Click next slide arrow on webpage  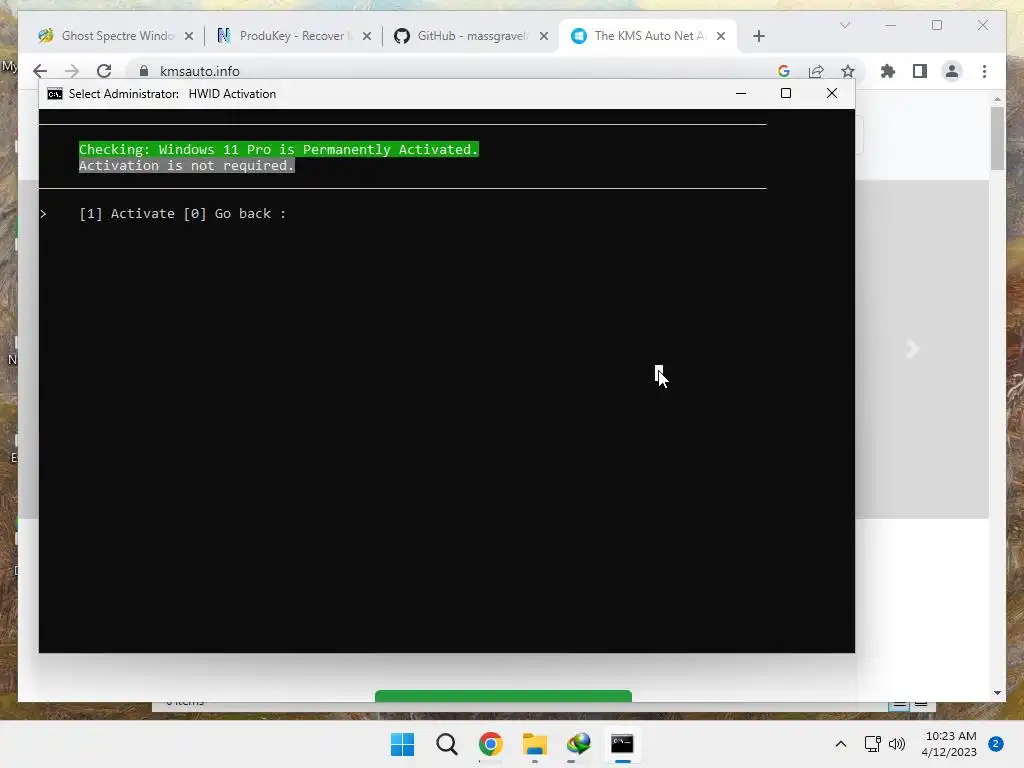(912, 349)
